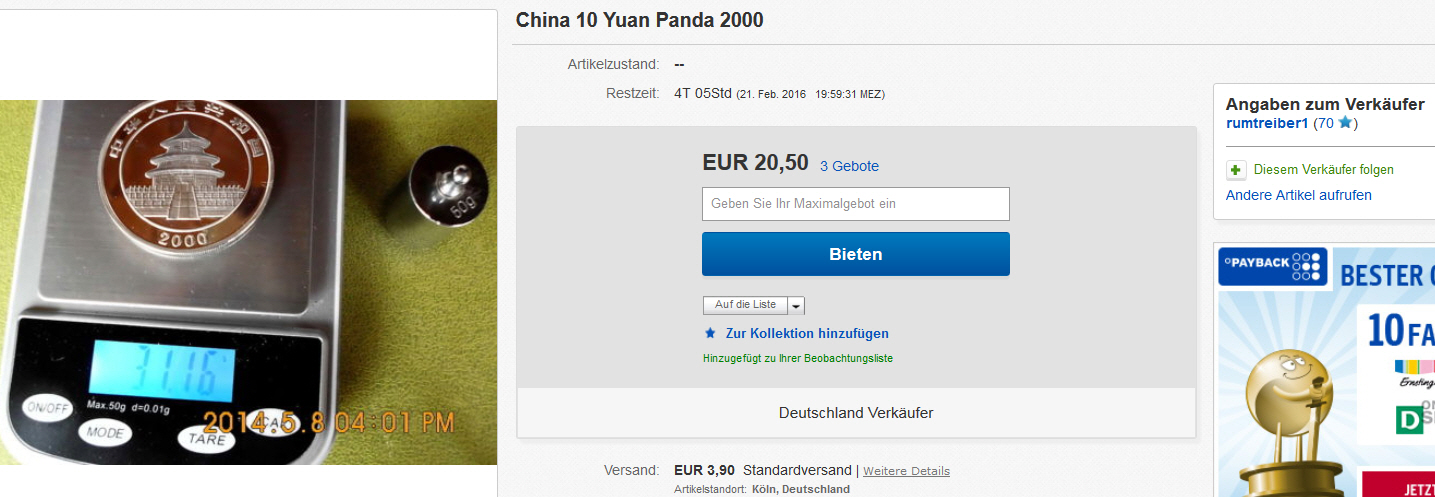
Task: Click the Payback logo in the advertisement
Action: 1272,267
